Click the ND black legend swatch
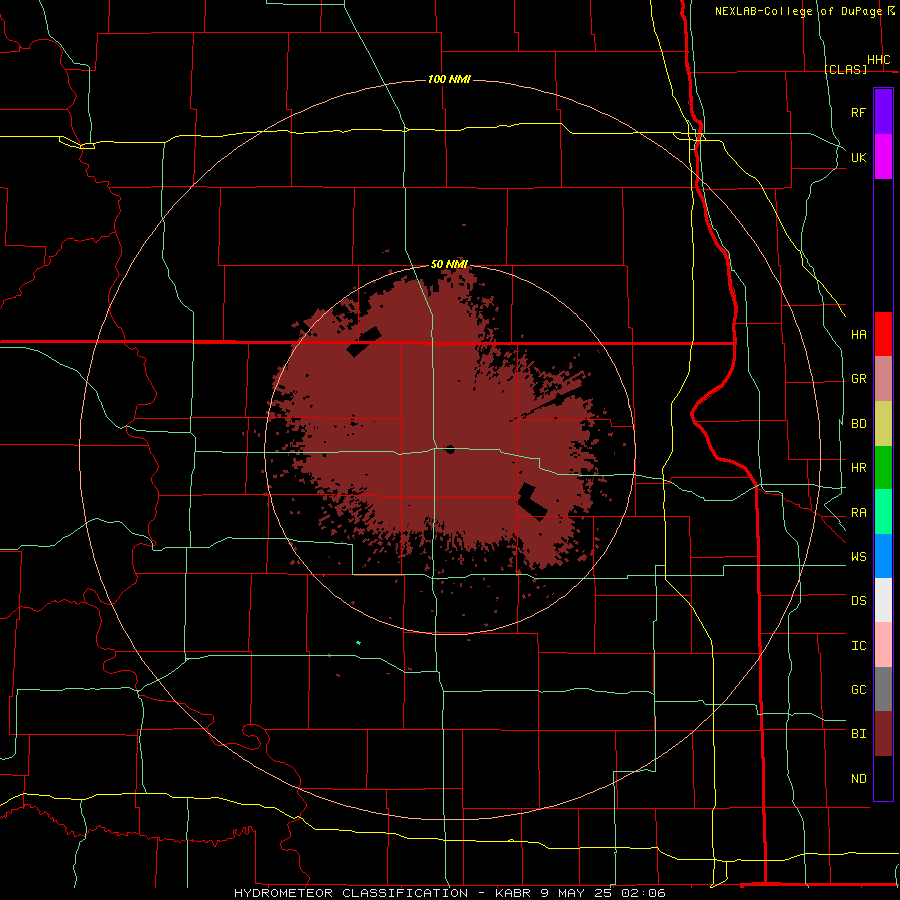 coord(883,778)
